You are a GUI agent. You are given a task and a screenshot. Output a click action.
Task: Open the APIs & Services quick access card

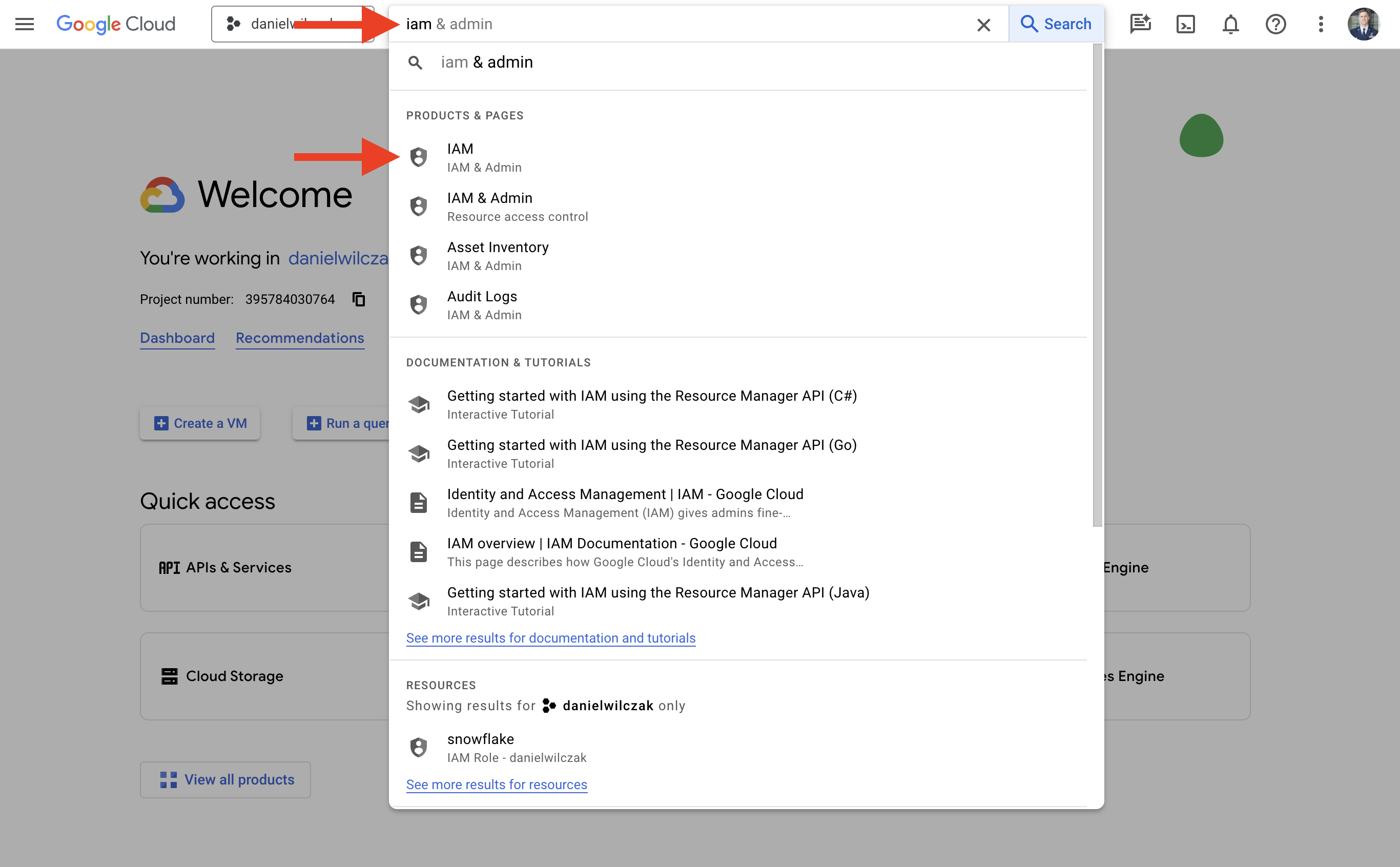[265, 568]
